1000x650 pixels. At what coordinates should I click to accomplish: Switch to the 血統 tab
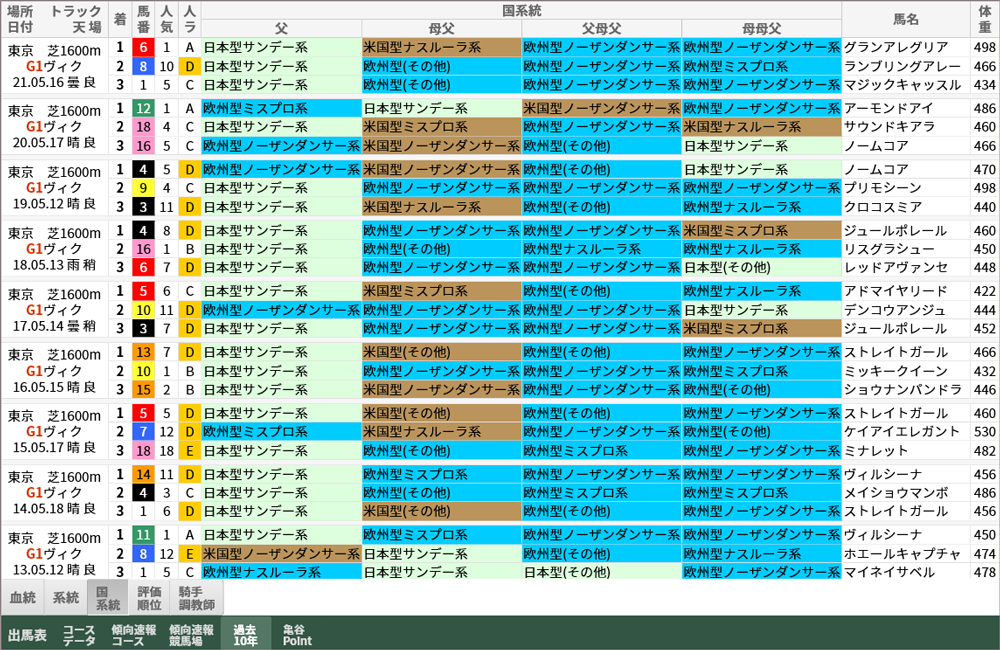pyautogui.click(x=22, y=598)
